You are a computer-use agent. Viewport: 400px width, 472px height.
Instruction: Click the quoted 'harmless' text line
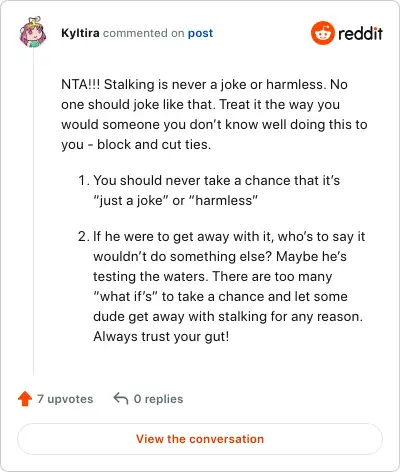point(176,200)
